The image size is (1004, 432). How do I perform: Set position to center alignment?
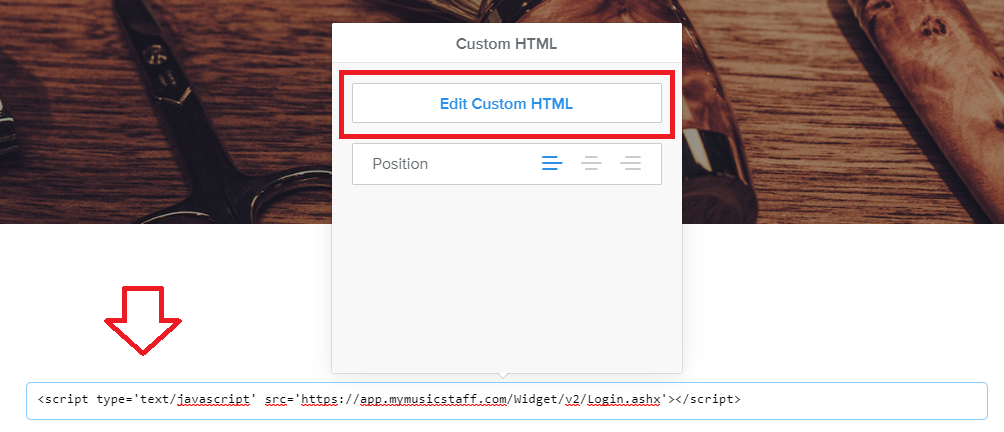[591, 164]
